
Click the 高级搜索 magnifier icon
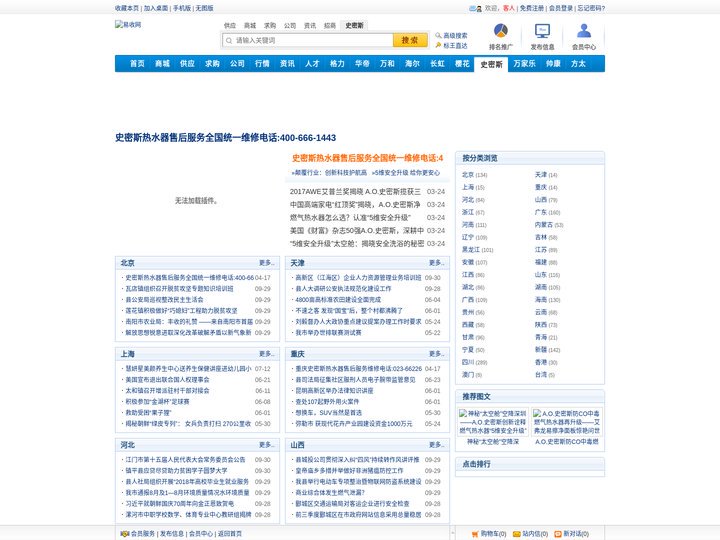(x=439, y=35)
